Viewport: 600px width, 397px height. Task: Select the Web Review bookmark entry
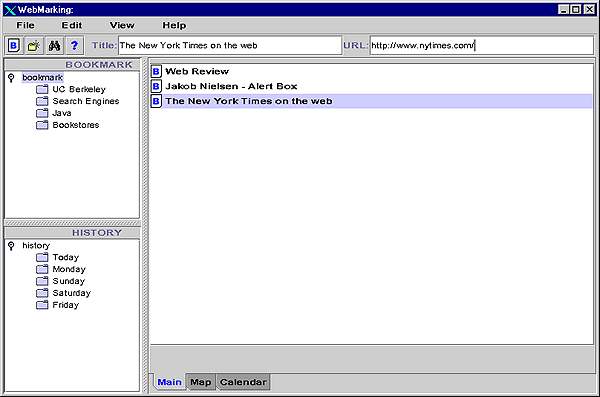(x=371, y=71)
